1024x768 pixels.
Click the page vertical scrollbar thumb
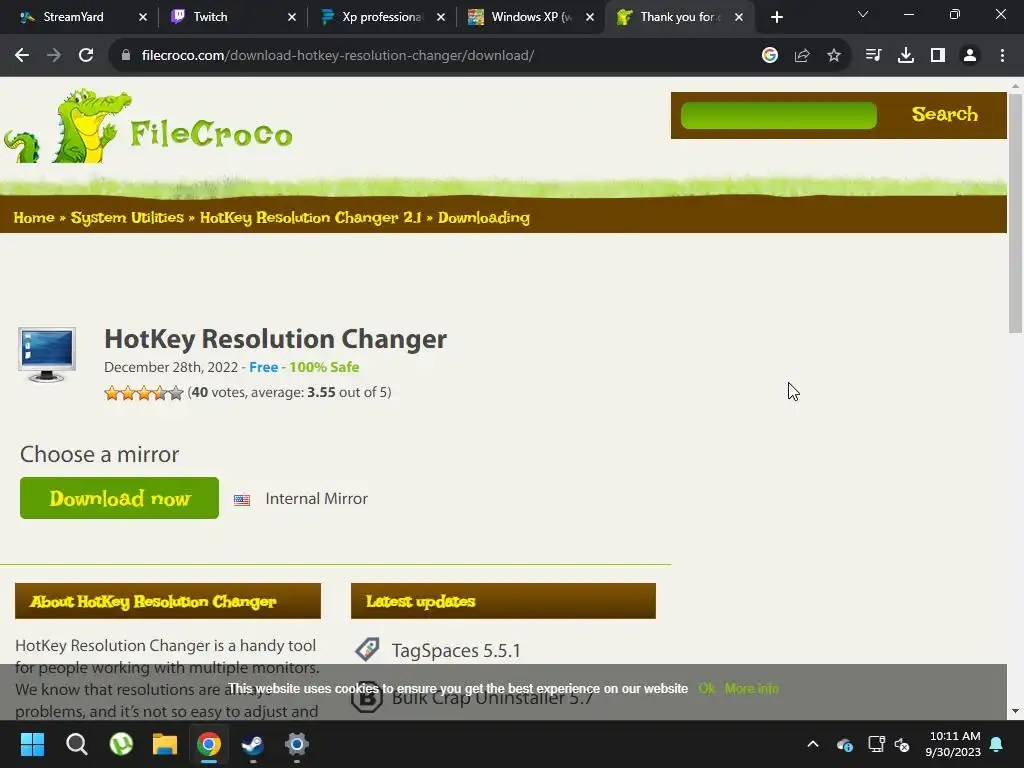(1015, 214)
